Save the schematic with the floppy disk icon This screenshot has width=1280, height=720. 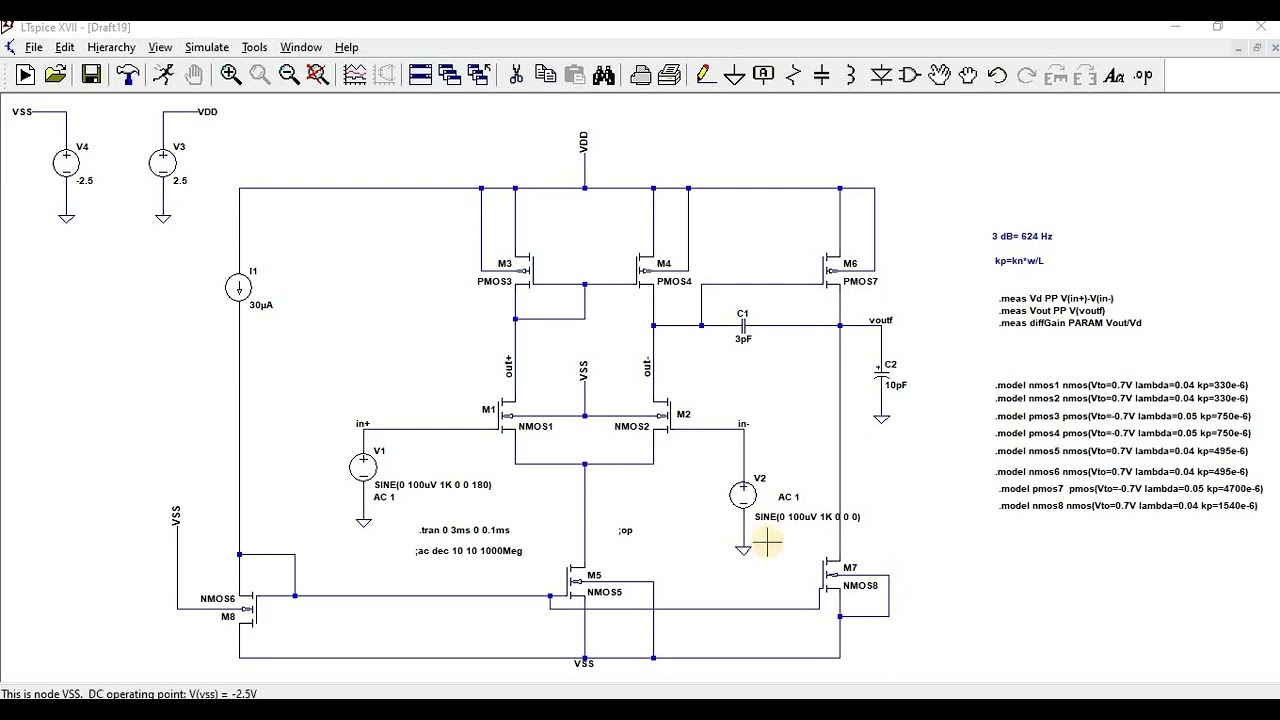[91, 75]
